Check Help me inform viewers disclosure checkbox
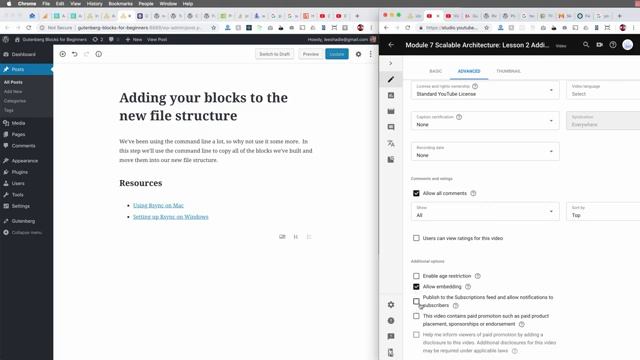The width and height of the screenshot is (640, 360). [x=416, y=335]
